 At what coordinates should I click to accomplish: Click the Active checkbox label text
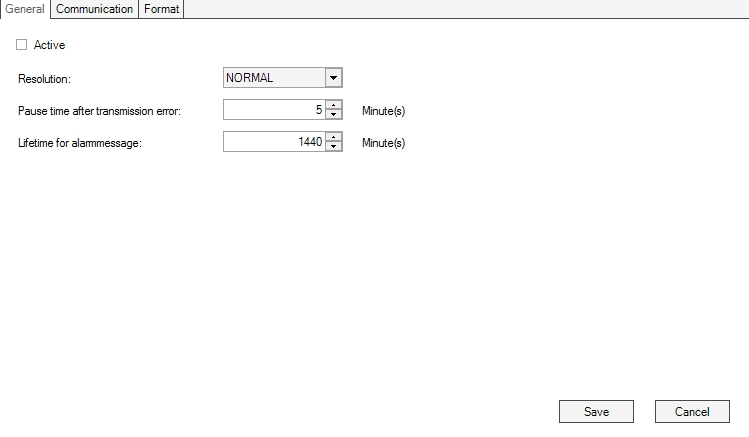click(x=49, y=45)
